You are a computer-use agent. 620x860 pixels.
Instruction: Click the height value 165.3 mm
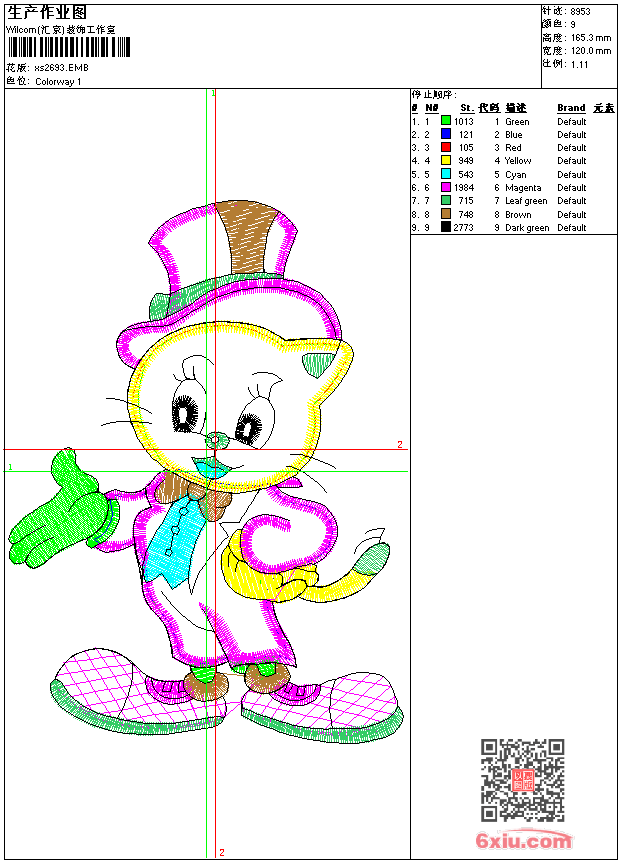pos(591,38)
